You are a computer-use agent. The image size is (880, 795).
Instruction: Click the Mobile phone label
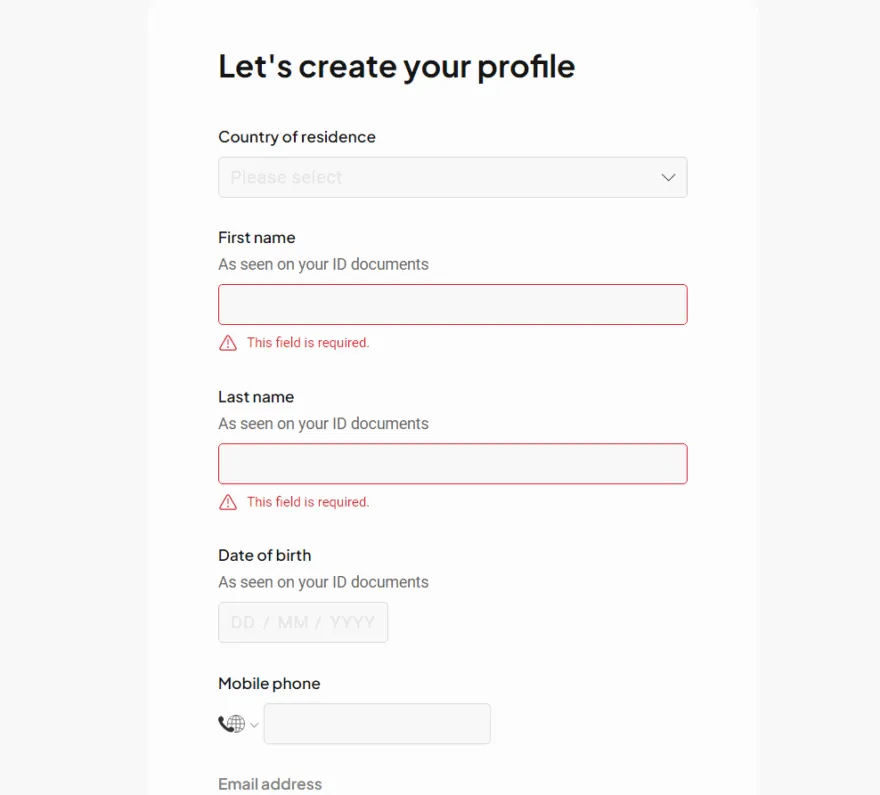pos(269,683)
